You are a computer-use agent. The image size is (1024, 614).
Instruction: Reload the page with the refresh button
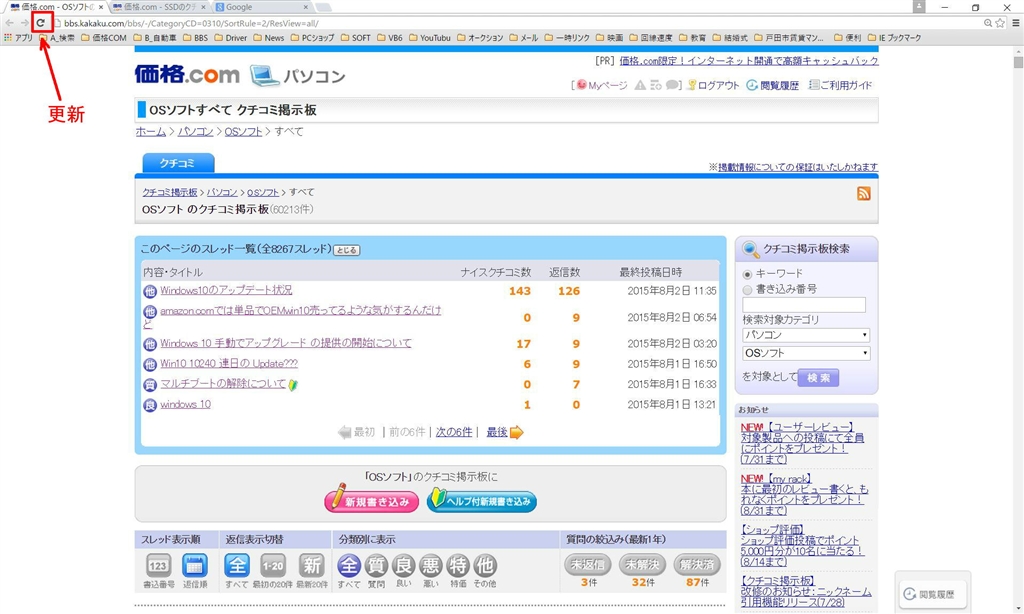(40, 23)
